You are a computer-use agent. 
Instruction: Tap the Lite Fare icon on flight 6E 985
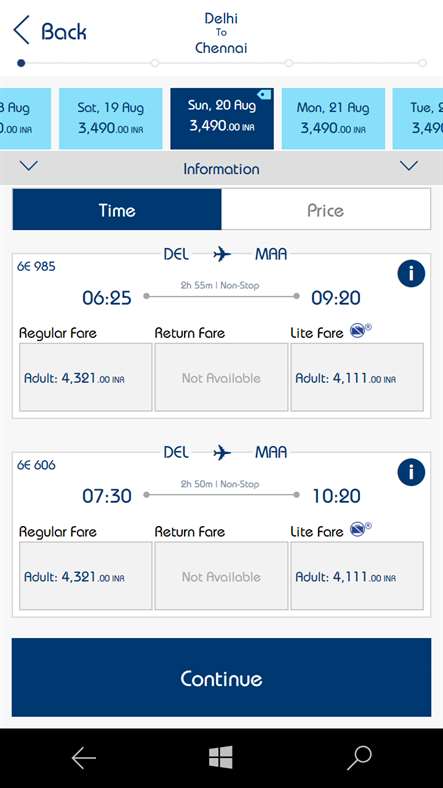coord(361,330)
